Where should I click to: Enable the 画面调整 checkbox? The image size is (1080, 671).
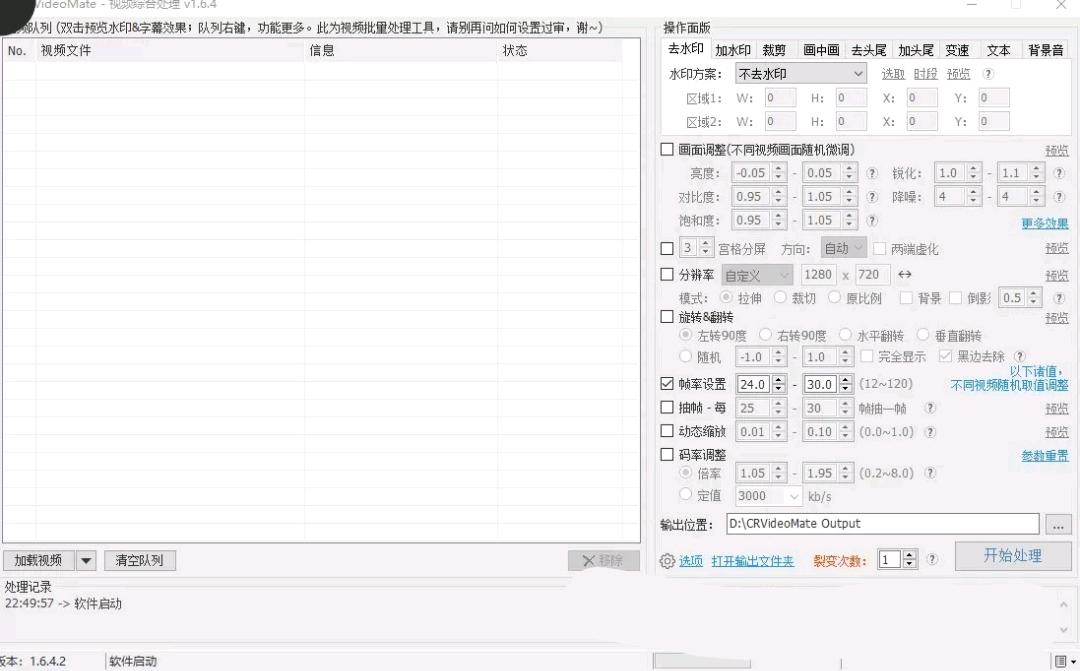click(x=667, y=150)
